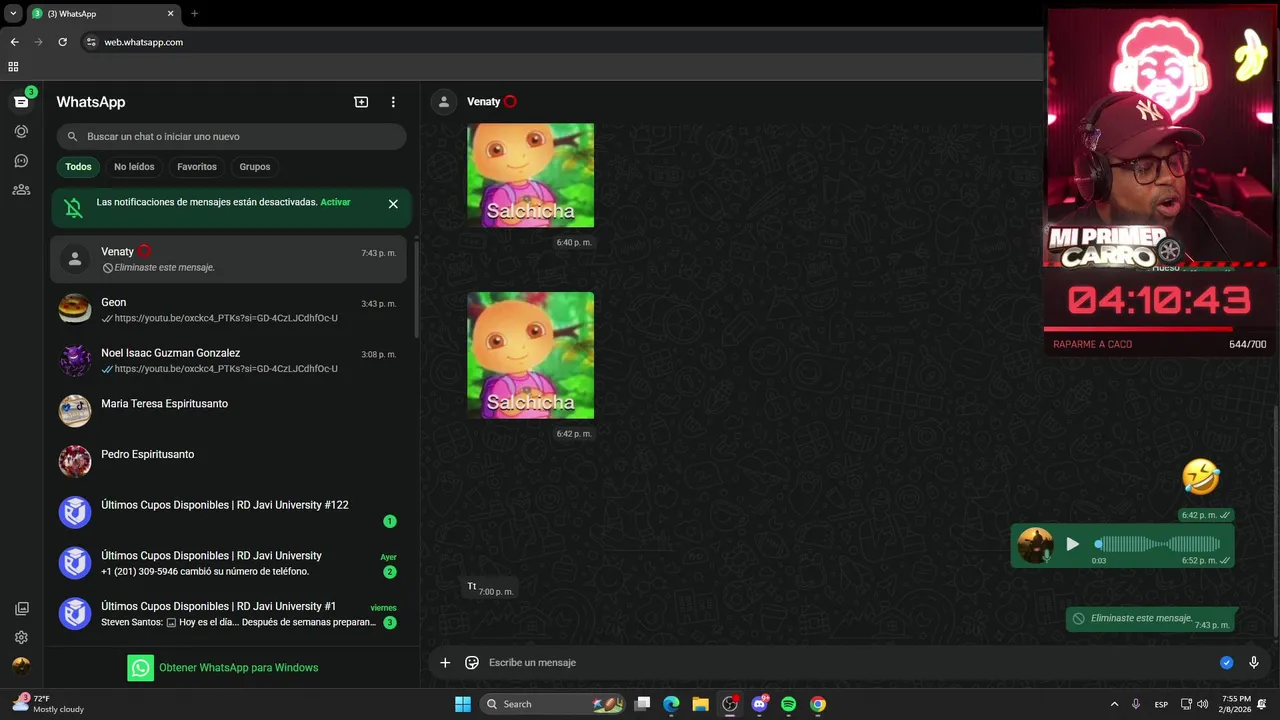The width and height of the screenshot is (1280, 720).
Task: Dismiss the notifications disabled banner
Action: (393, 204)
